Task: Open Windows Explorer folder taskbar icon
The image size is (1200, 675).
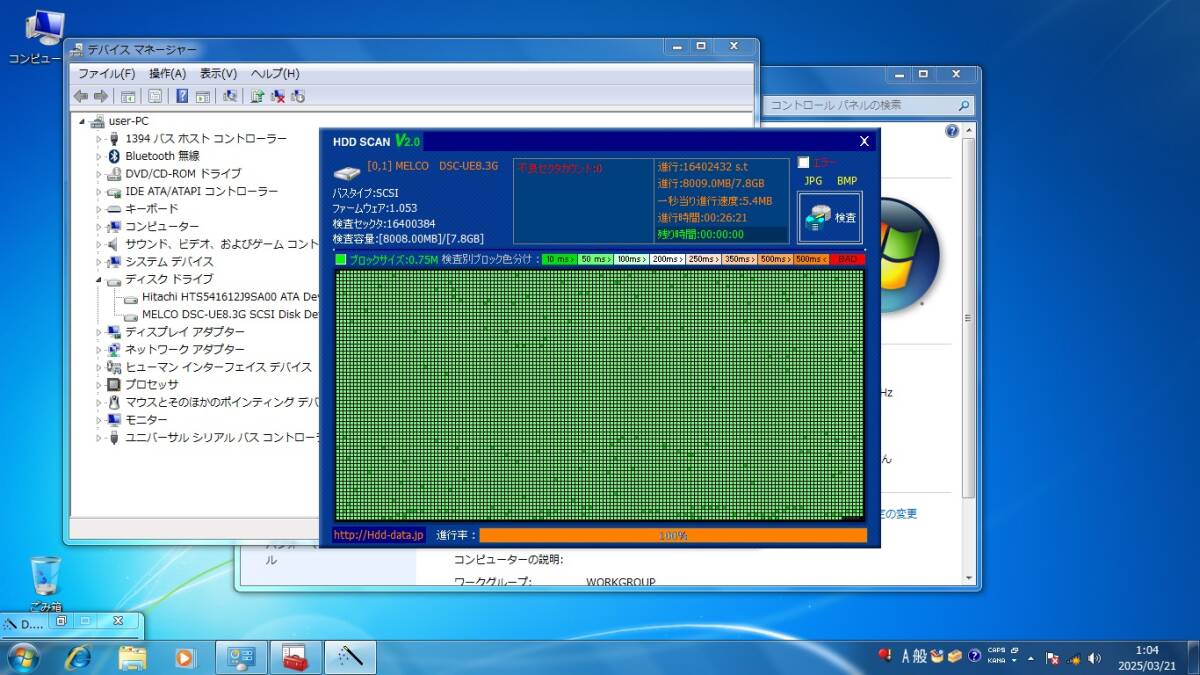Action: (x=132, y=657)
